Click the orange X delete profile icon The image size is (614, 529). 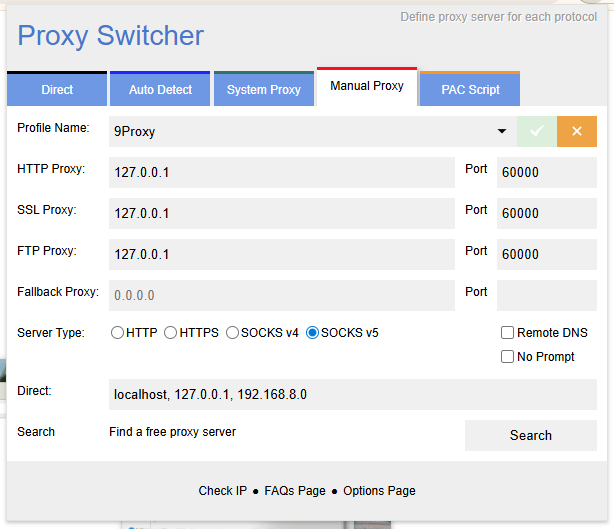(x=576, y=131)
